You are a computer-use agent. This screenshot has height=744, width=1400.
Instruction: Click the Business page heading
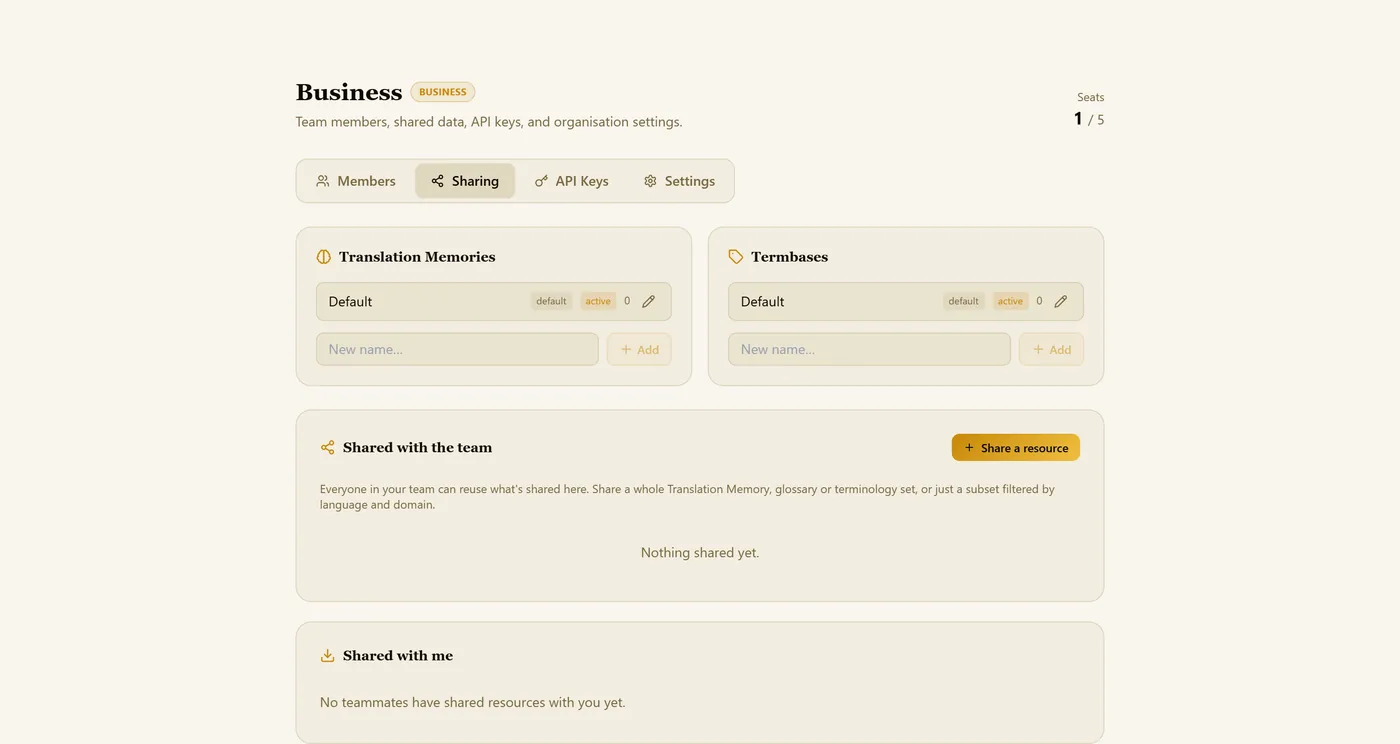click(x=349, y=92)
